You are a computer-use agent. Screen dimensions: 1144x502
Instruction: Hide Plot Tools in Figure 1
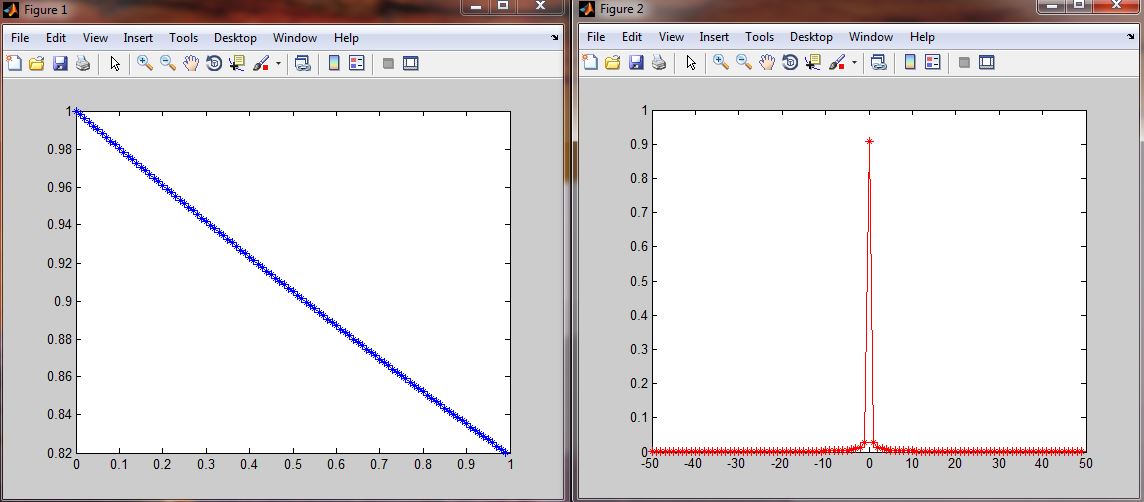pyautogui.click(x=388, y=63)
